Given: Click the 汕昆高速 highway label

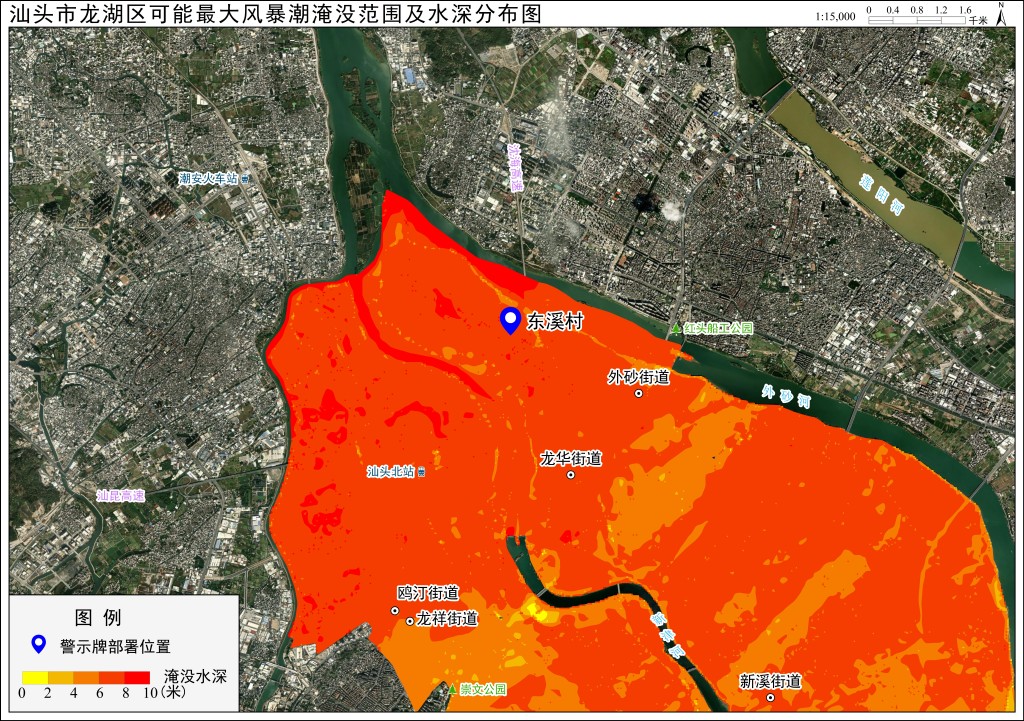Looking at the screenshot, I should click(120, 496).
